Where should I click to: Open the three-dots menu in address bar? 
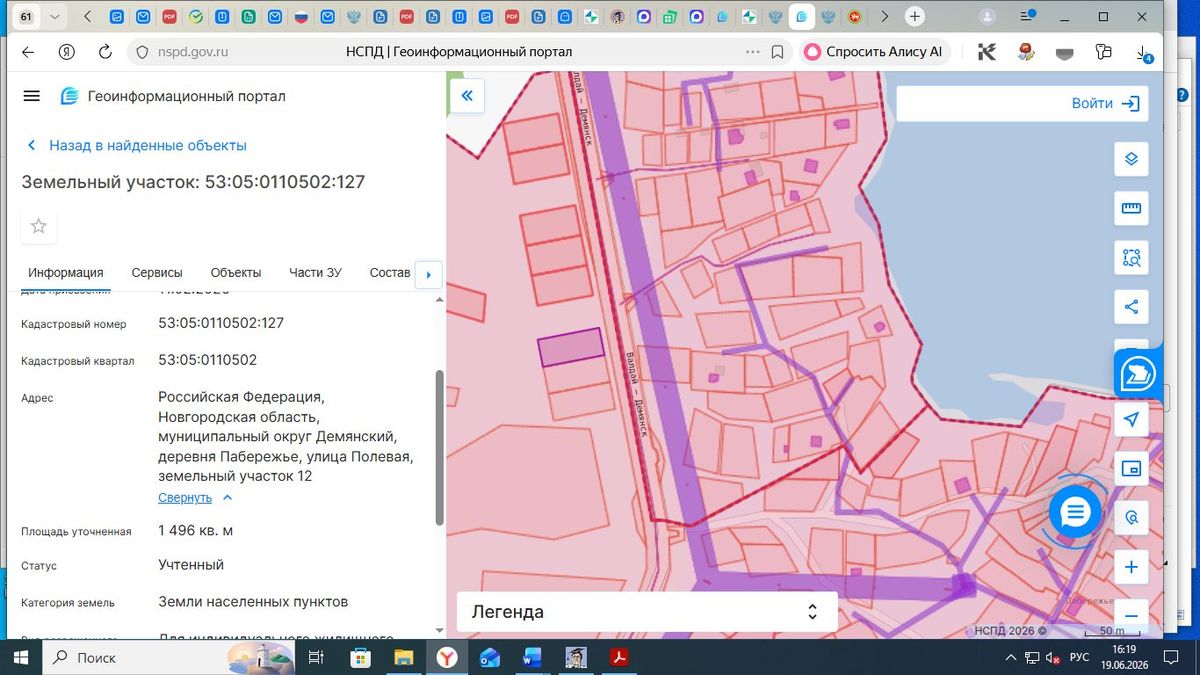tap(751, 52)
